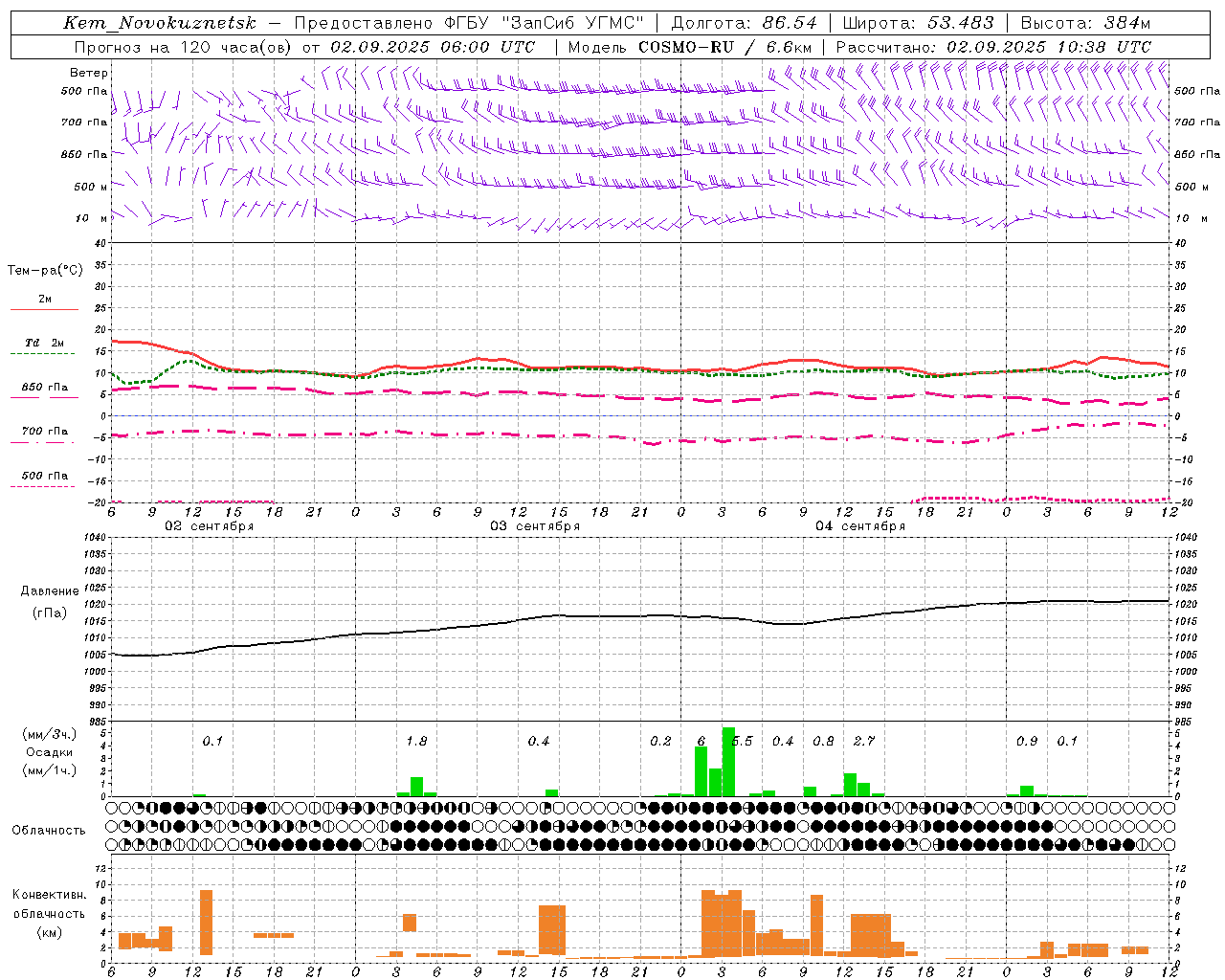1225x980 pixels.
Task: Click the 'Ветер' wind panel label
Action: [89, 73]
